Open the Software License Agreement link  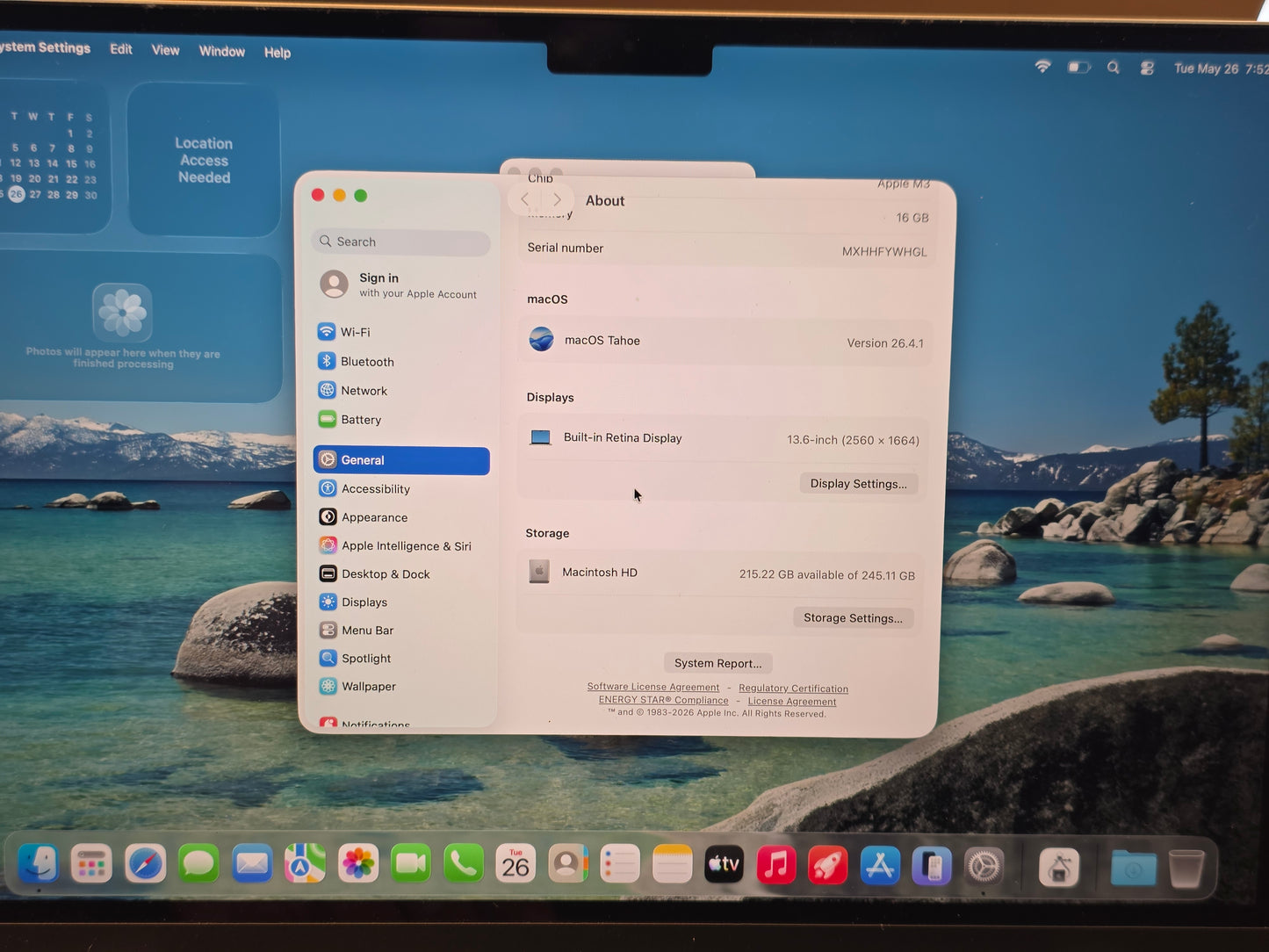[x=653, y=687]
